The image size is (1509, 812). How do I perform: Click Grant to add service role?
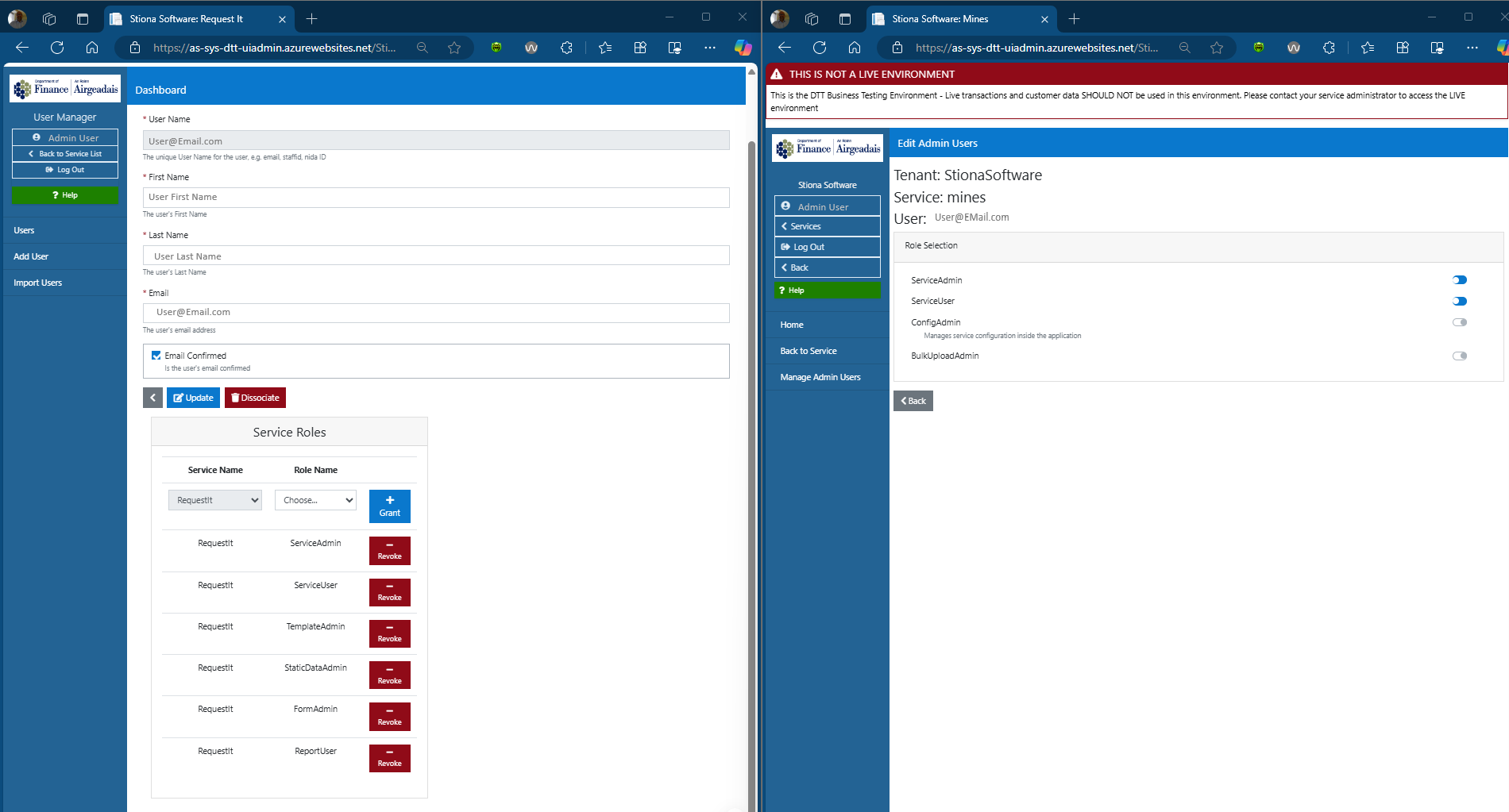point(390,506)
